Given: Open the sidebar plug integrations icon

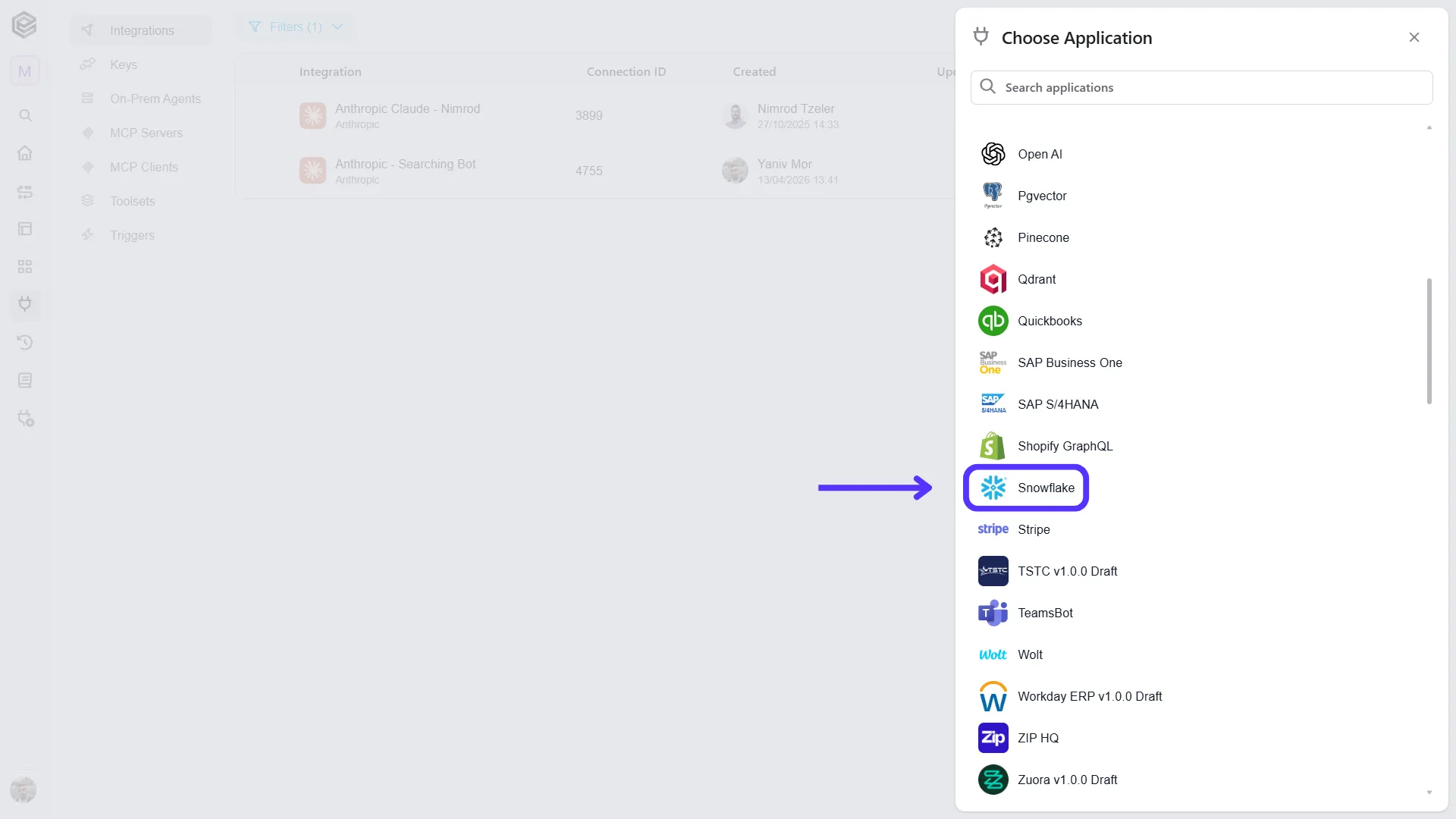Looking at the screenshot, I should click(x=25, y=304).
